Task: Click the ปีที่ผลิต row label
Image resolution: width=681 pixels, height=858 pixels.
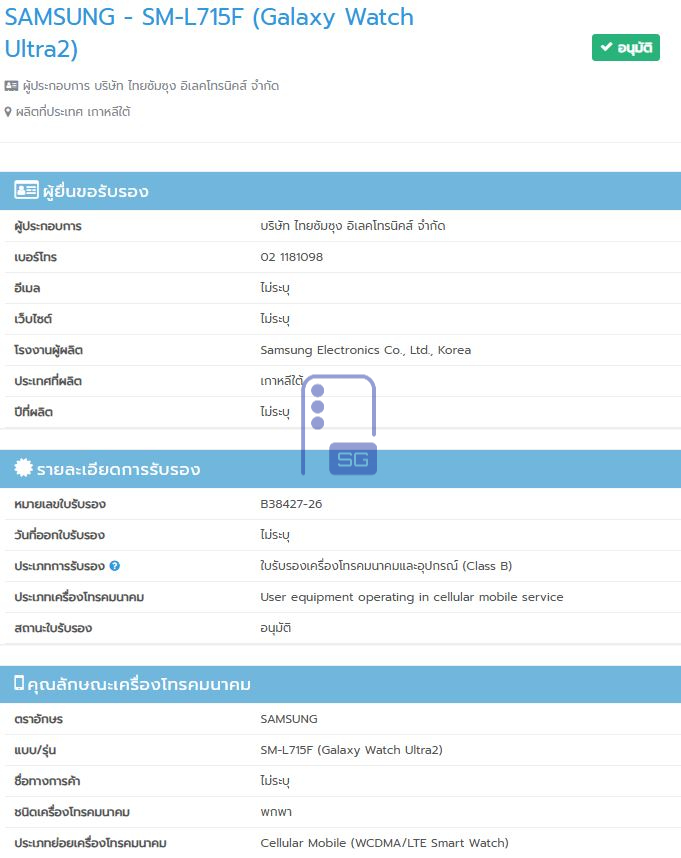Action: click(x=33, y=412)
